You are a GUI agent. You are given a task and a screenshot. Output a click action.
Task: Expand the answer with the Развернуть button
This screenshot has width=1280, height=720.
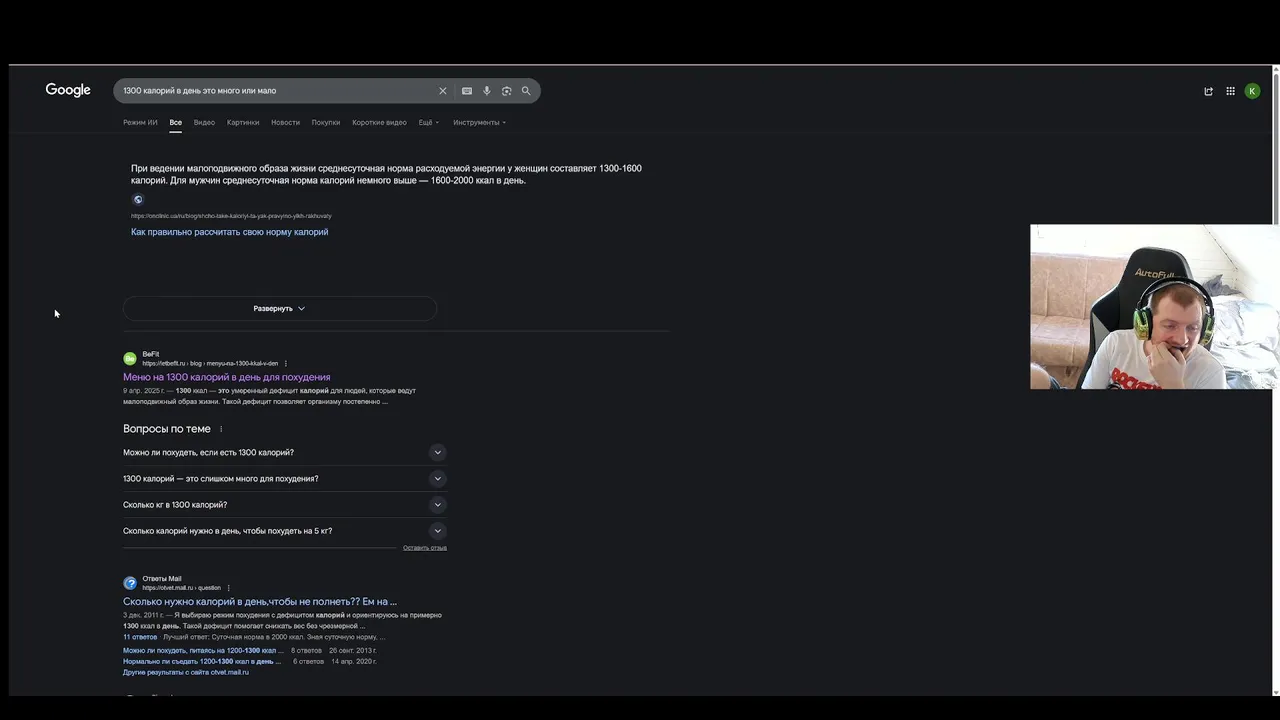(x=279, y=309)
